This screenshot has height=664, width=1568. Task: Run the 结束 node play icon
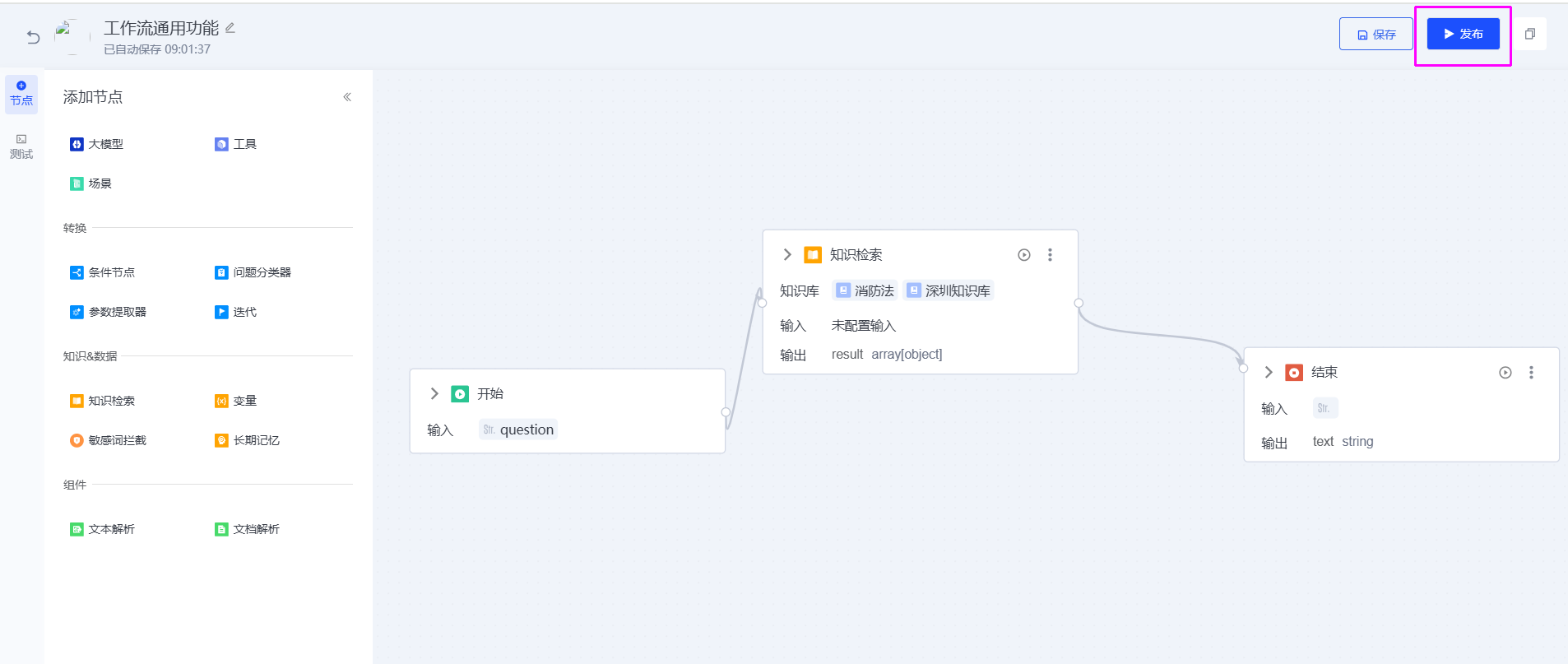click(x=1505, y=373)
